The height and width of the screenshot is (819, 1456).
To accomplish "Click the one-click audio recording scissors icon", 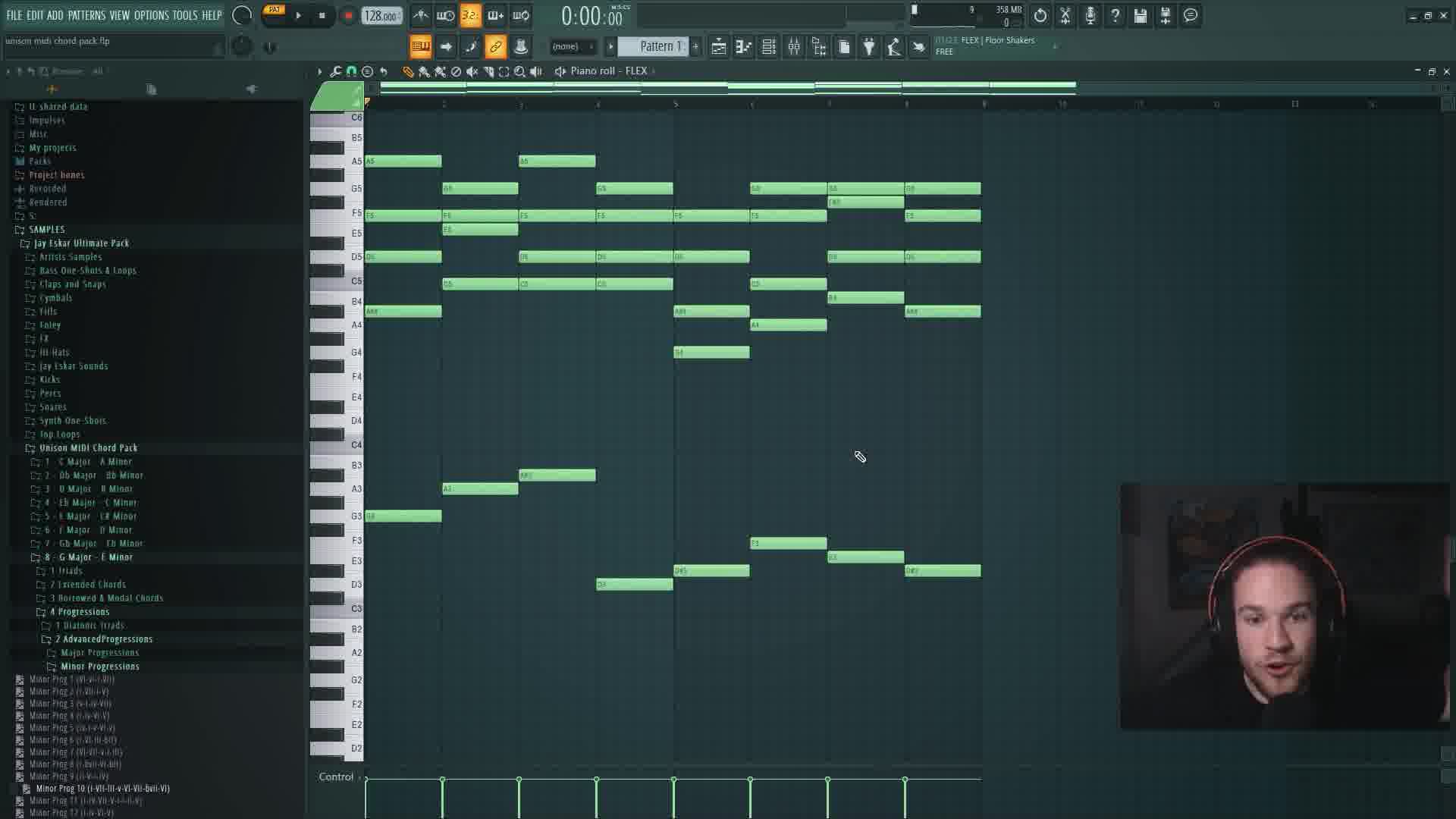I will point(1065,15).
